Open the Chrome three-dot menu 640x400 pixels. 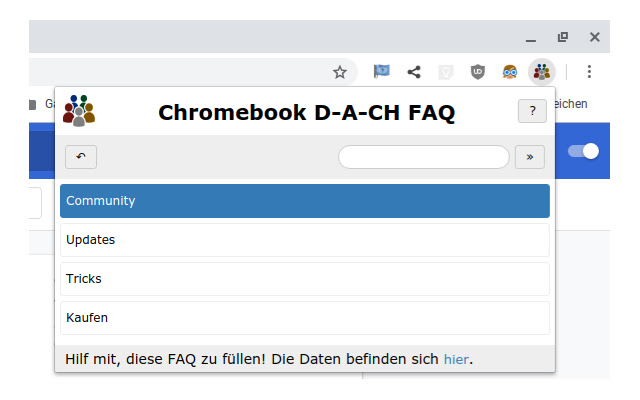(589, 71)
